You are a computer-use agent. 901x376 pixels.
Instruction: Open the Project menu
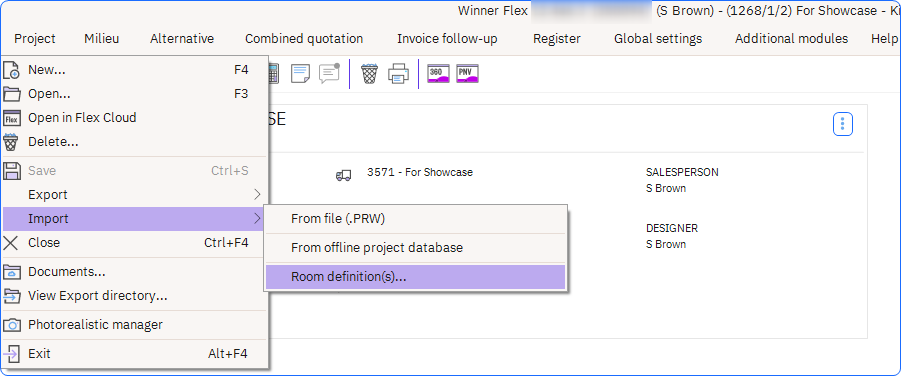(x=34, y=39)
